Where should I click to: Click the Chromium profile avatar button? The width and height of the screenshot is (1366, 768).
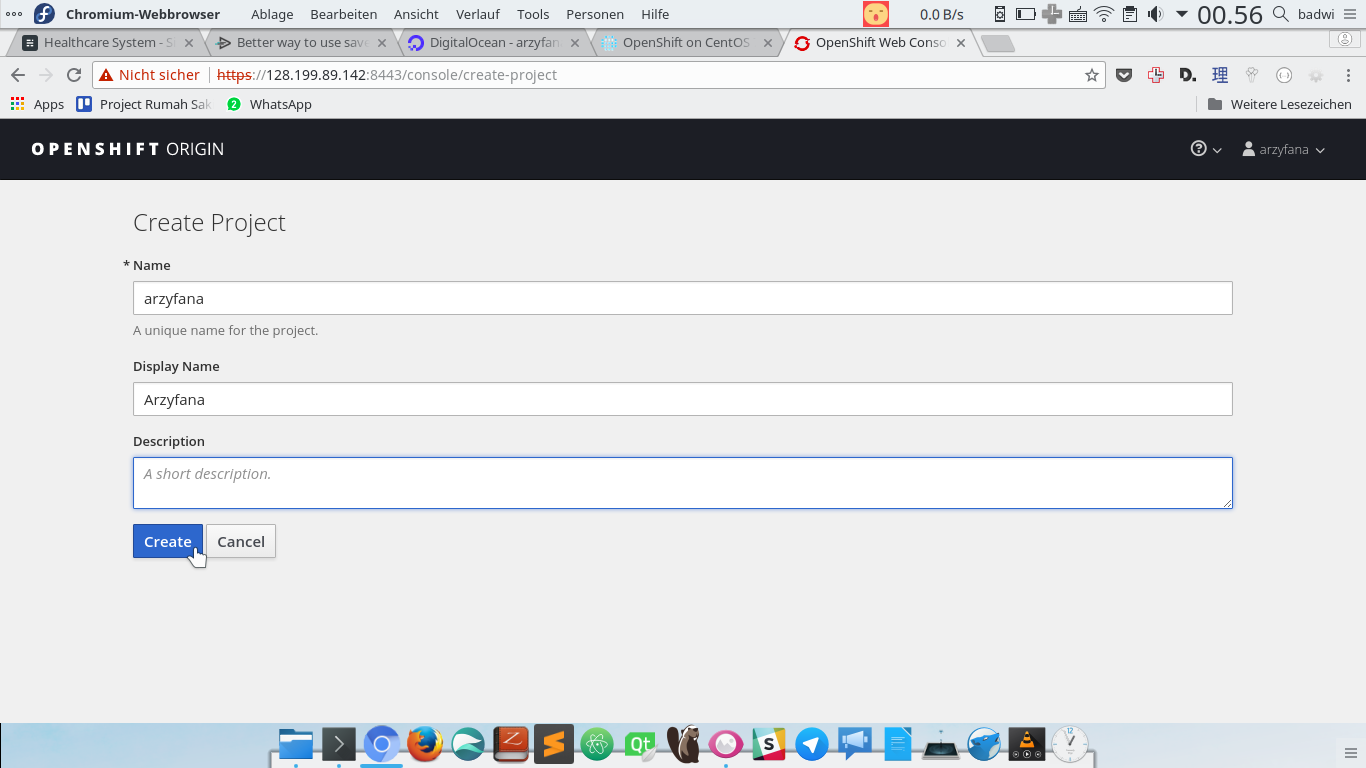click(x=1346, y=40)
